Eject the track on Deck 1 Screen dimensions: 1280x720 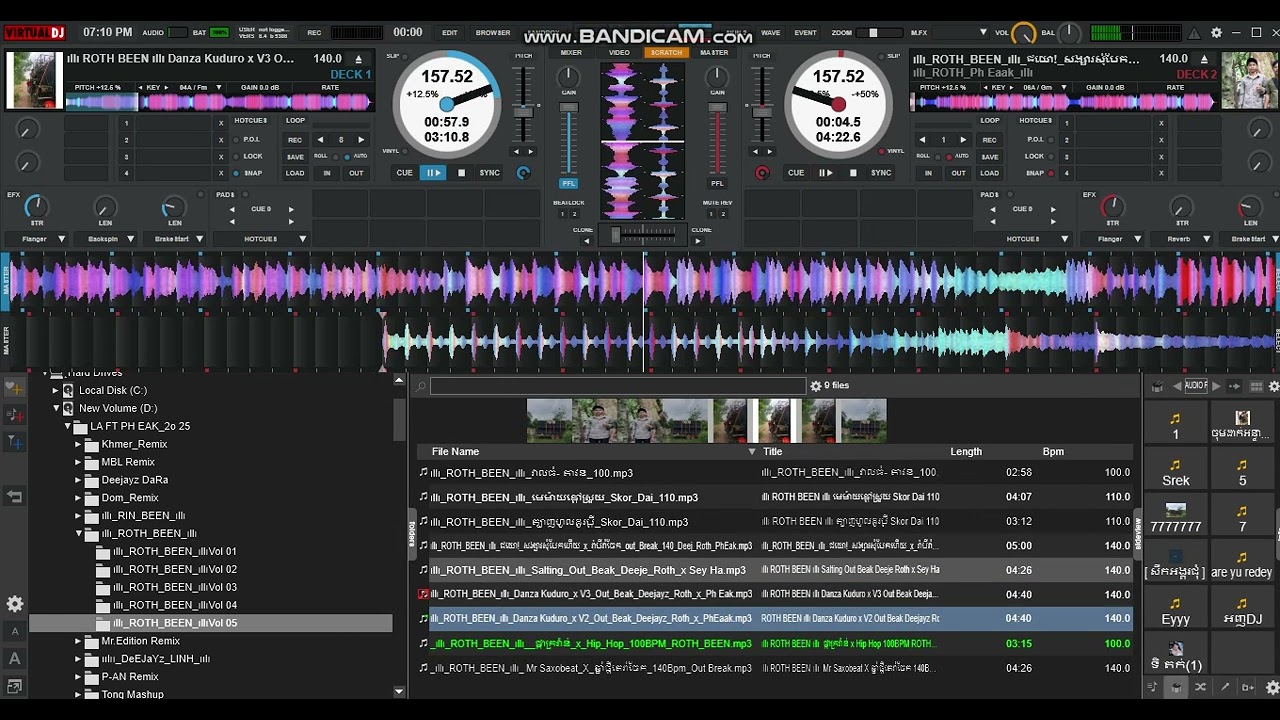coord(359,59)
